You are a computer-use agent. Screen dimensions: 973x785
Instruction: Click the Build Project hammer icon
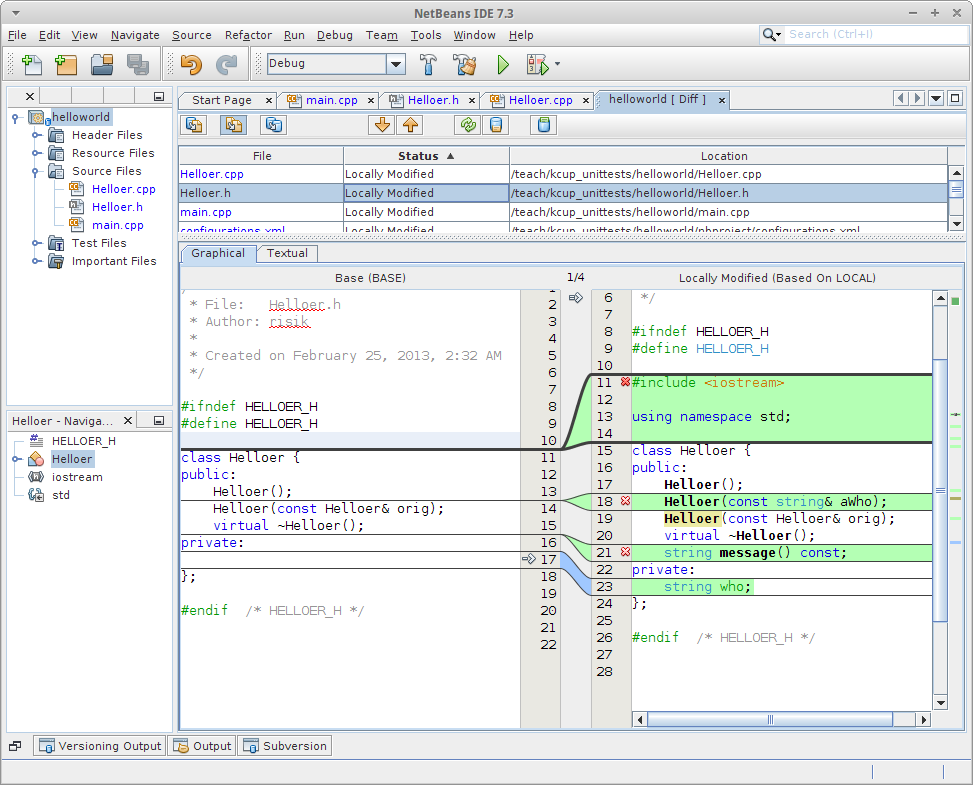[x=428, y=65]
